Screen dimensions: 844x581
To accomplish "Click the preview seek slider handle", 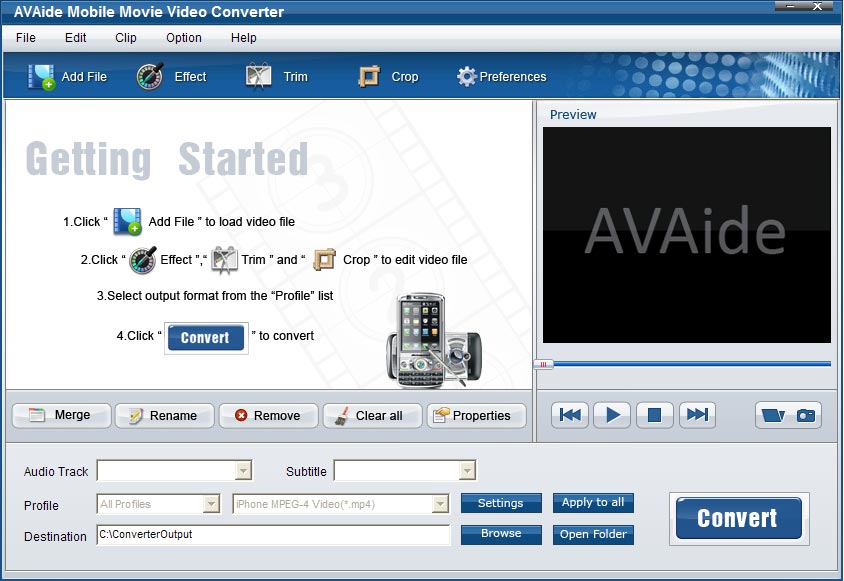I will click(x=544, y=365).
